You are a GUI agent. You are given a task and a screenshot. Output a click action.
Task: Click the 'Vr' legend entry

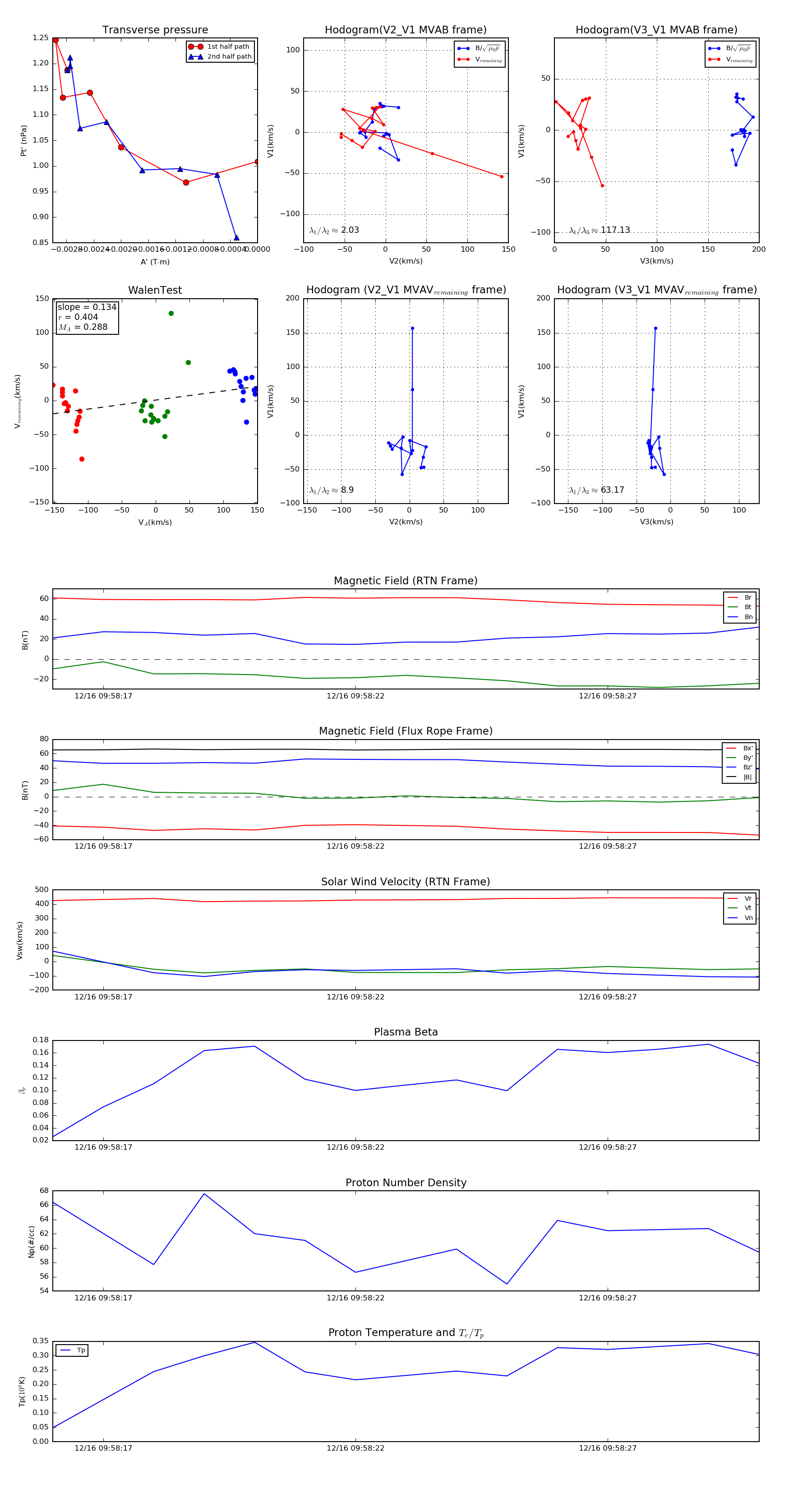(x=740, y=898)
